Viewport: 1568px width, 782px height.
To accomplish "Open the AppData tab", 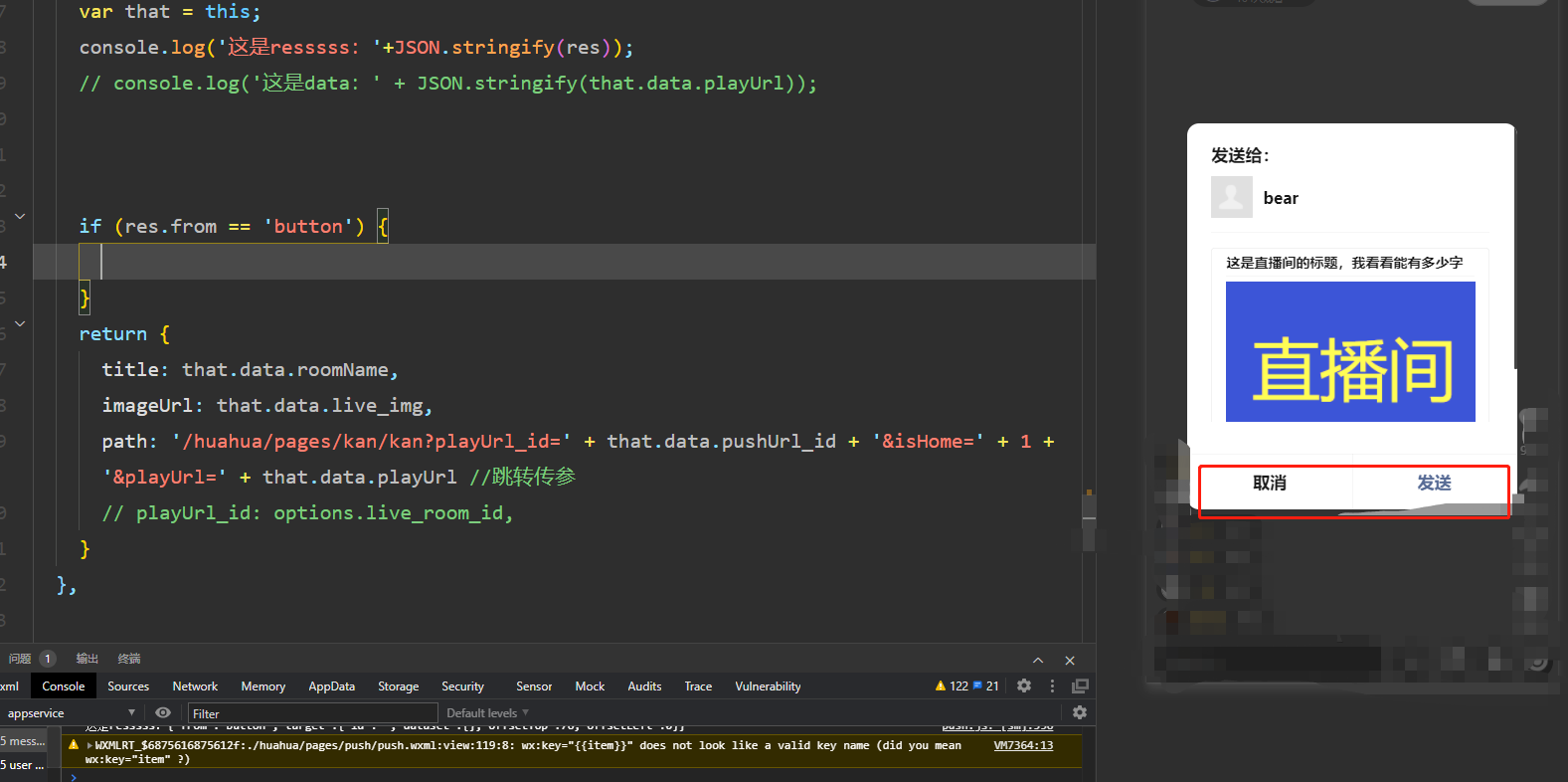I will pyautogui.click(x=331, y=686).
